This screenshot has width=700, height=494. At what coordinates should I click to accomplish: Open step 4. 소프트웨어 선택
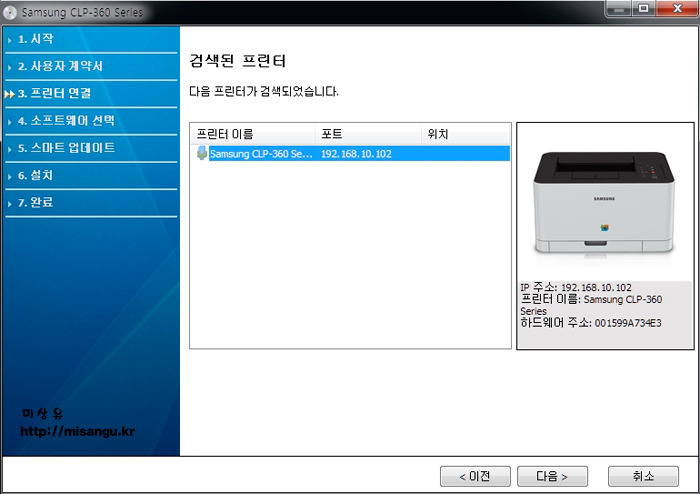pyautogui.click(x=66, y=121)
